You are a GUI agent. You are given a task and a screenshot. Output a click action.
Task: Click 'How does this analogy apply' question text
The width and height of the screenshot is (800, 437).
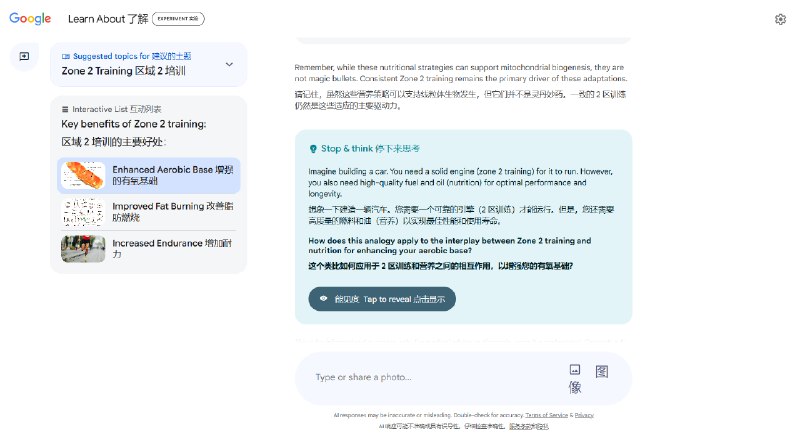[x=449, y=245]
